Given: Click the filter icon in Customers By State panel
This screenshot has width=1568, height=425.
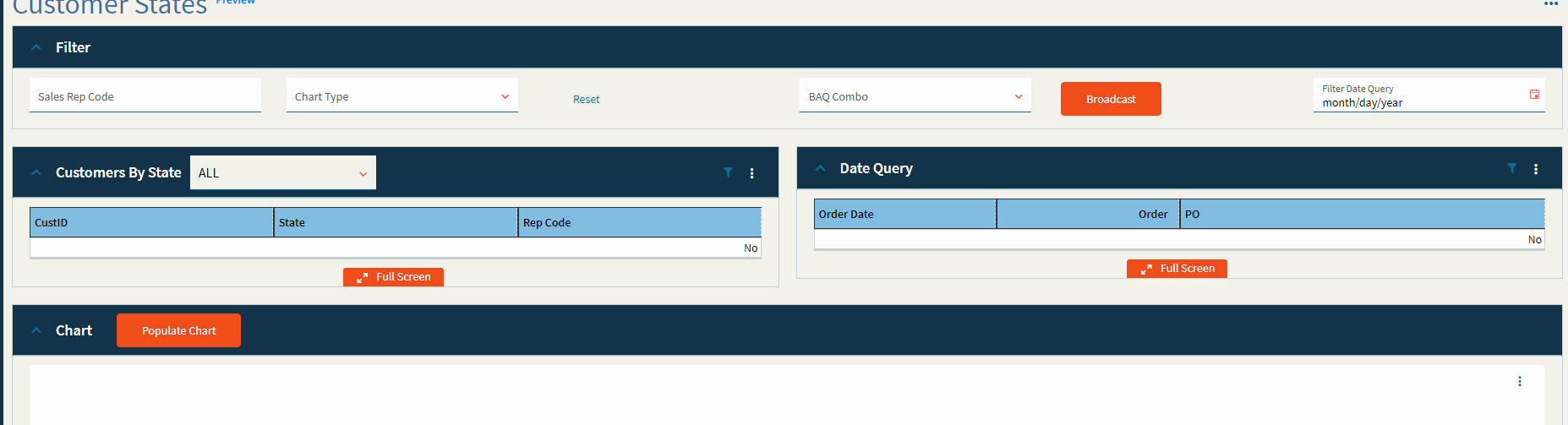Looking at the screenshot, I should click(x=728, y=172).
